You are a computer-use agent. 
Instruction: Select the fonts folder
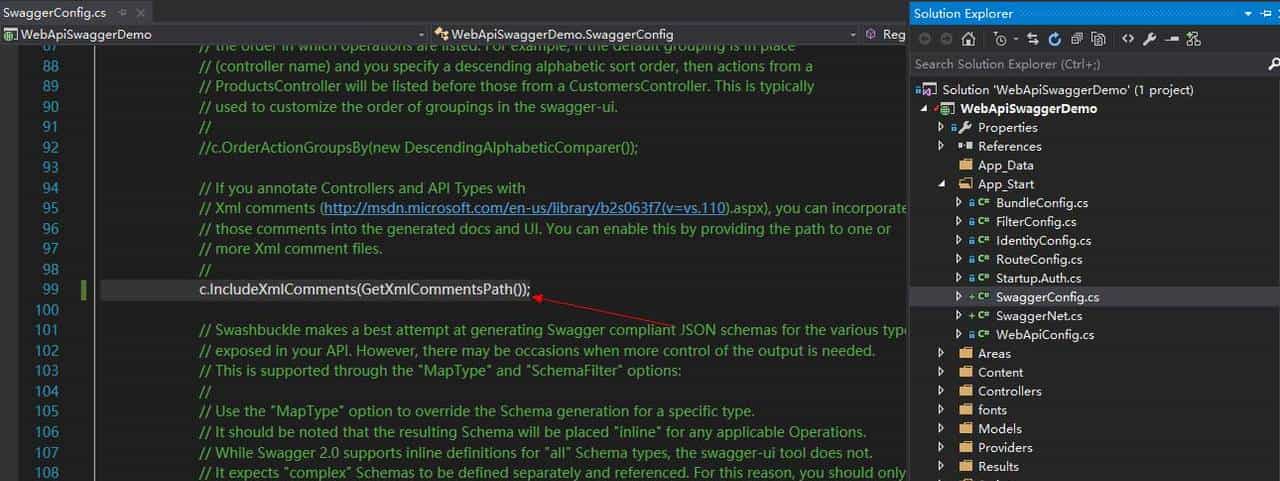(x=992, y=410)
